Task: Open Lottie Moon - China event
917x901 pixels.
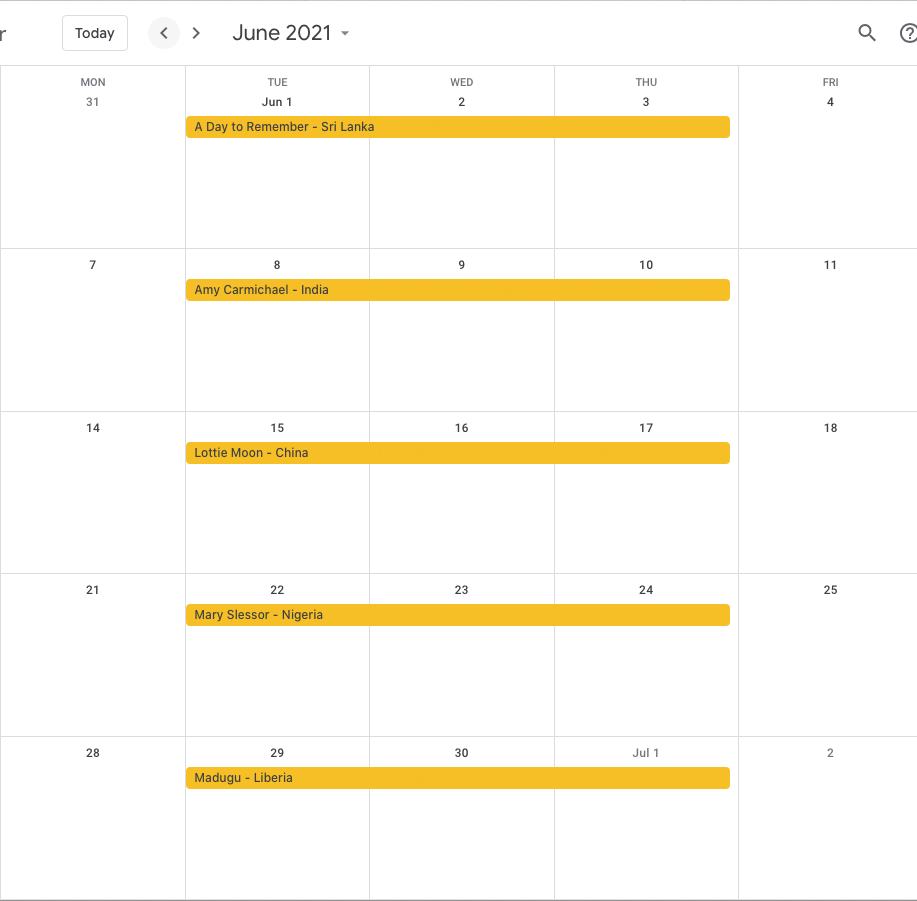Action: 457,453
